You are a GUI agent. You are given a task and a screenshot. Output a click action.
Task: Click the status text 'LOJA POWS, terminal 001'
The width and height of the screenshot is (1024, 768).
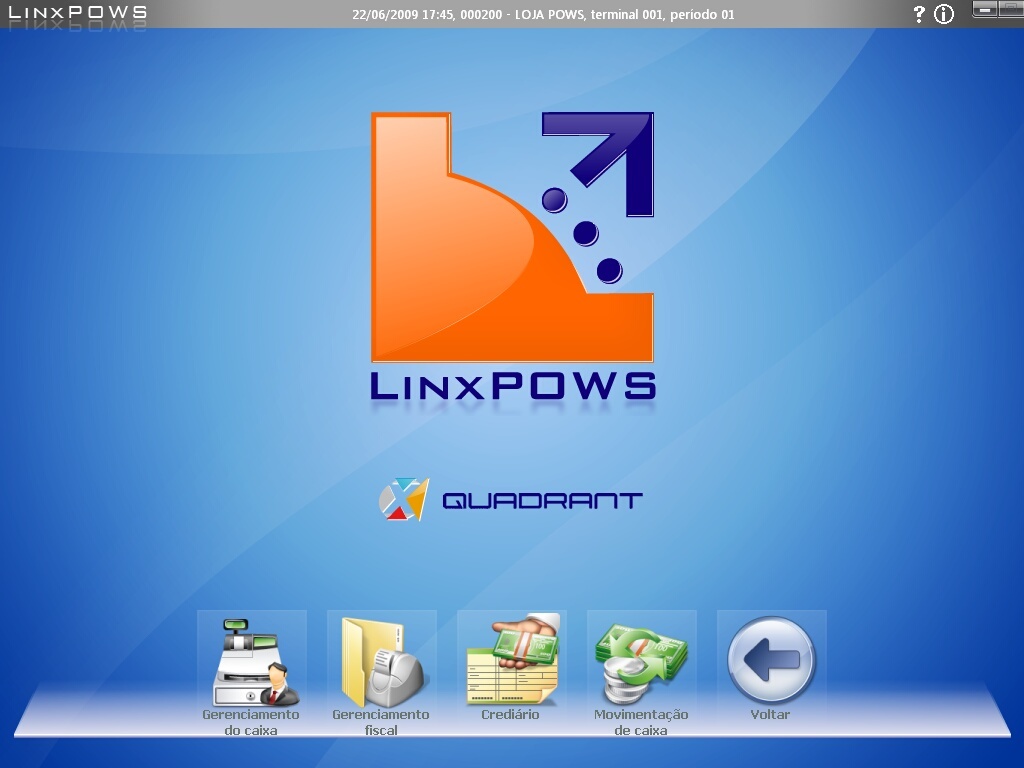pos(588,14)
